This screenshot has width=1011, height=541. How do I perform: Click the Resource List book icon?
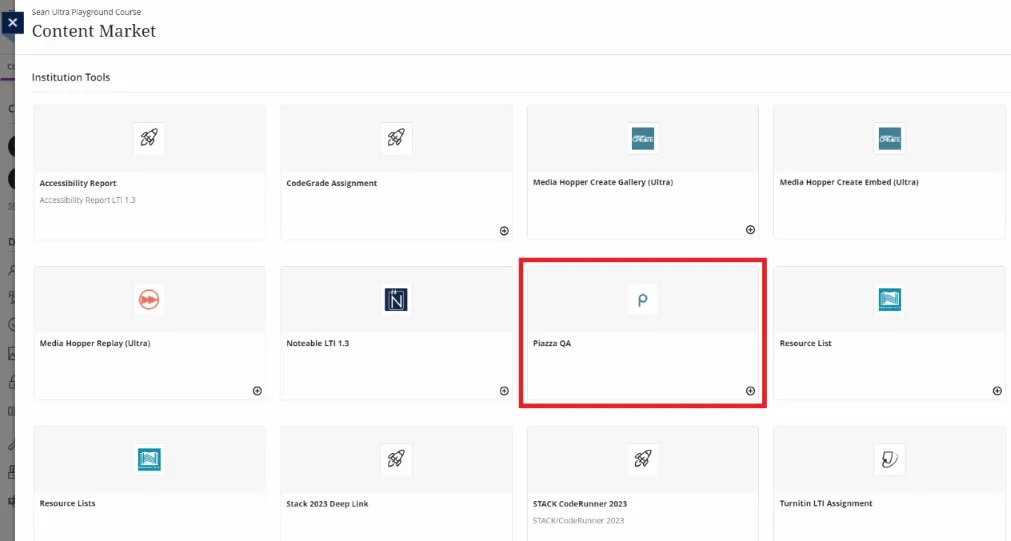pyautogui.click(x=890, y=299)
